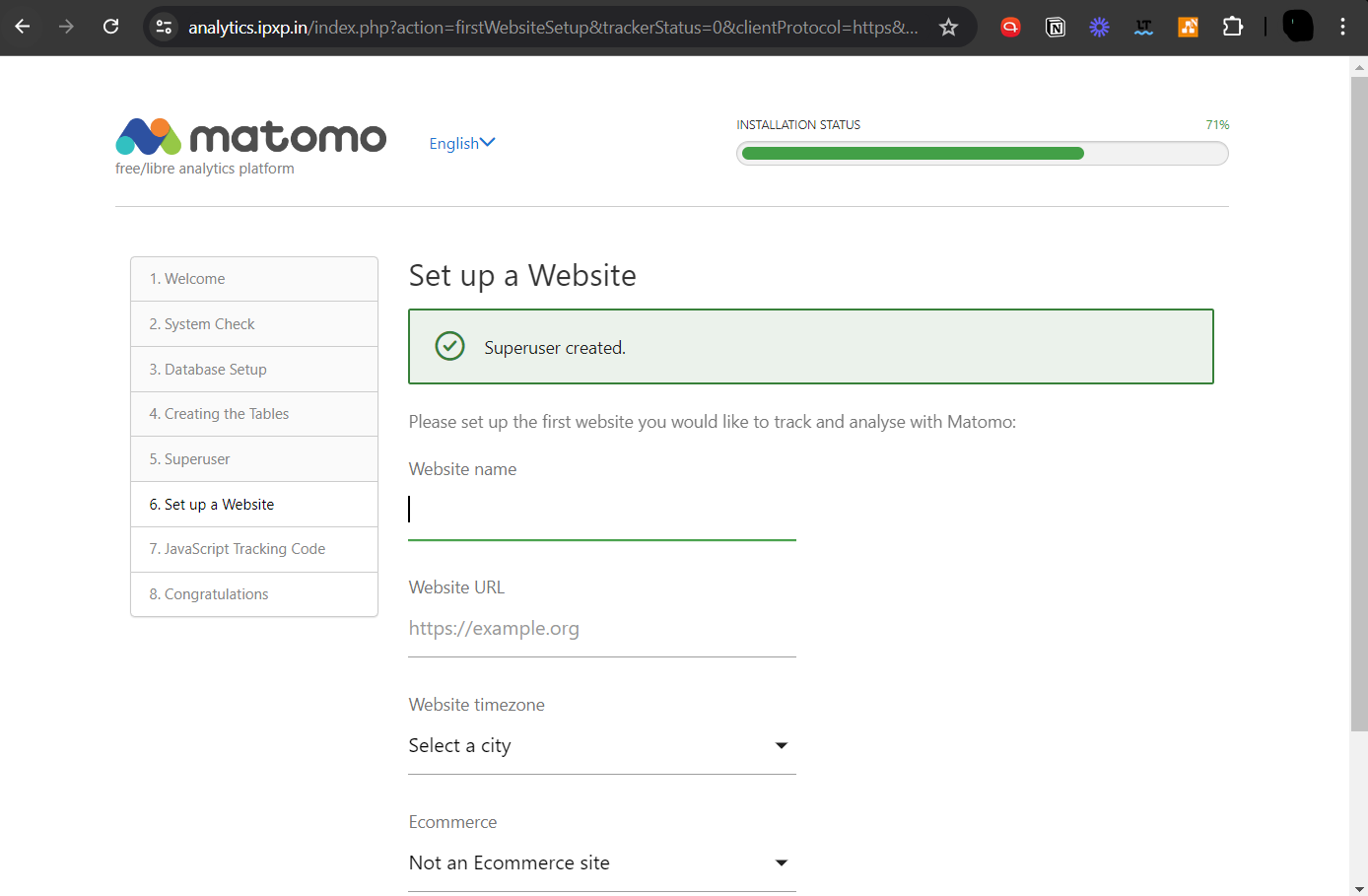Click scrollbar down arrow

click(x=1359, y=888)
